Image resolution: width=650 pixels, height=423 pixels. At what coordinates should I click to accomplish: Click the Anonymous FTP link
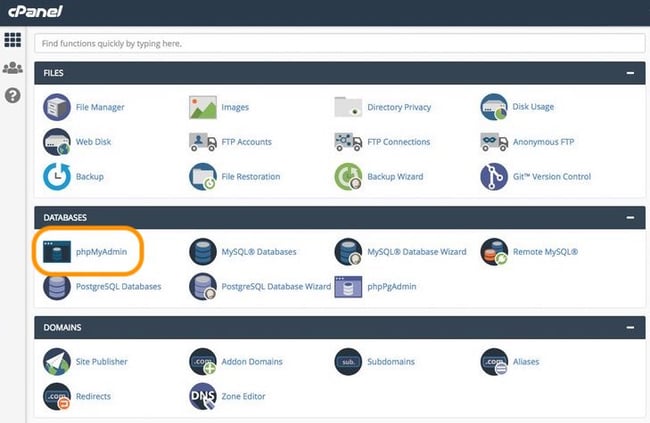click(543, 142)
